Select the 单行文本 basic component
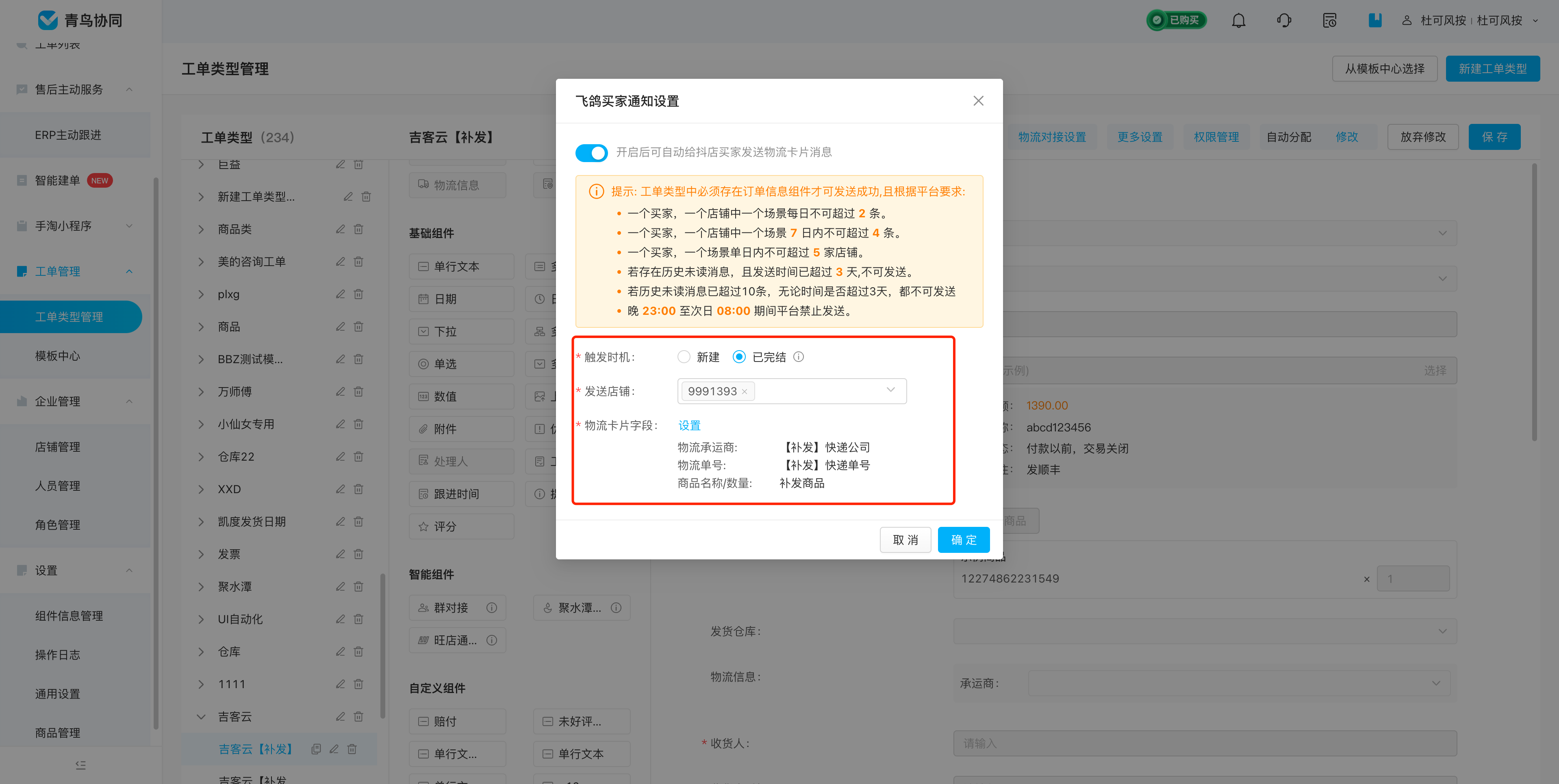The height and width of the screenshot is (784, 1559). point(461,266)
